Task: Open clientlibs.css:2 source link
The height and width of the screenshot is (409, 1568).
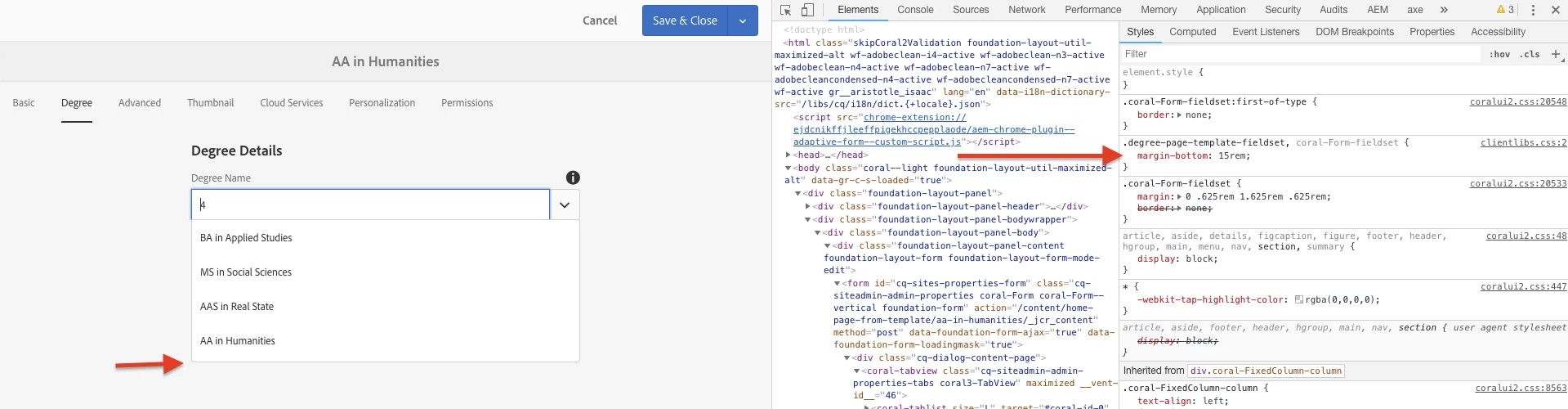Action: (1524, 143)
